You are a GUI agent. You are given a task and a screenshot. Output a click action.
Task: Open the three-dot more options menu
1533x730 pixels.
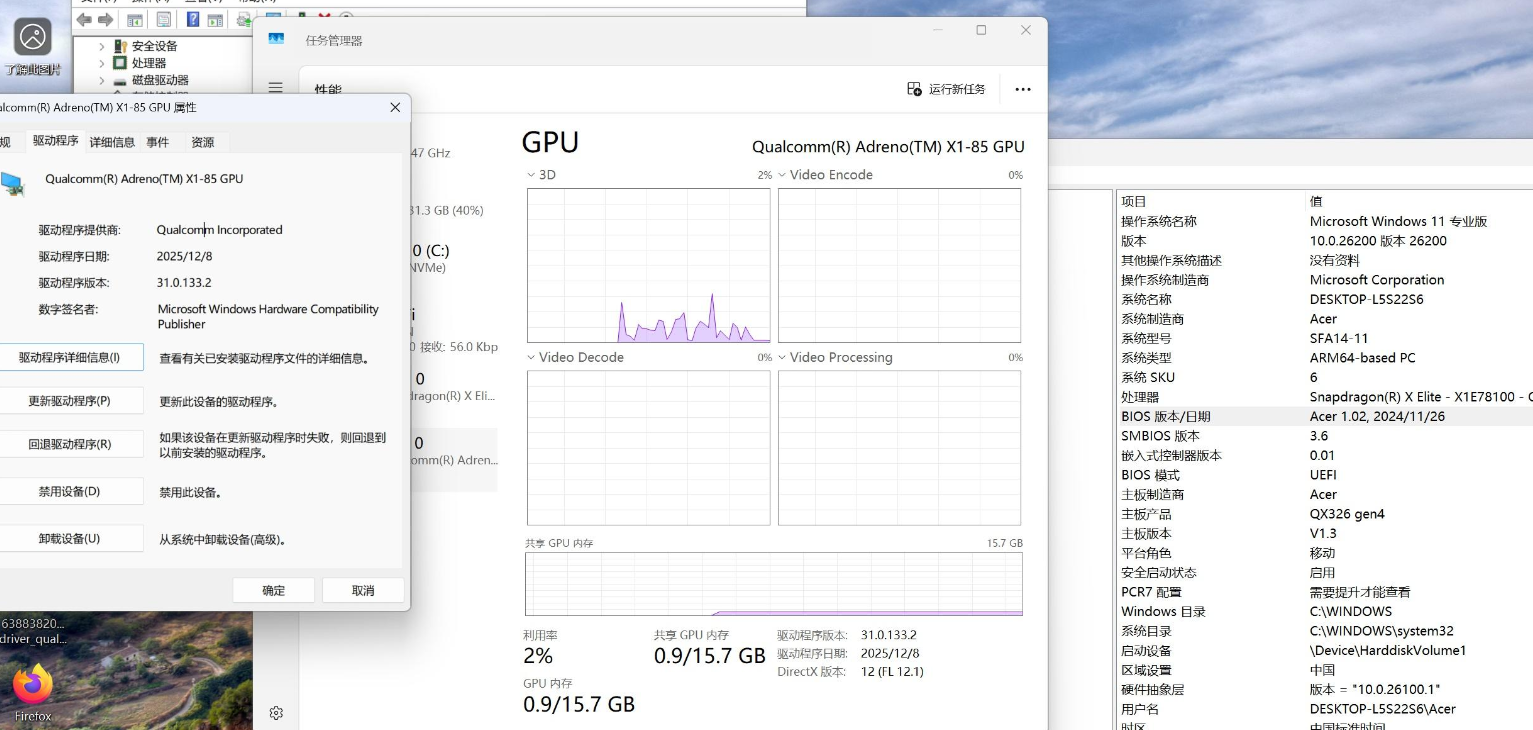[1022, 89]
